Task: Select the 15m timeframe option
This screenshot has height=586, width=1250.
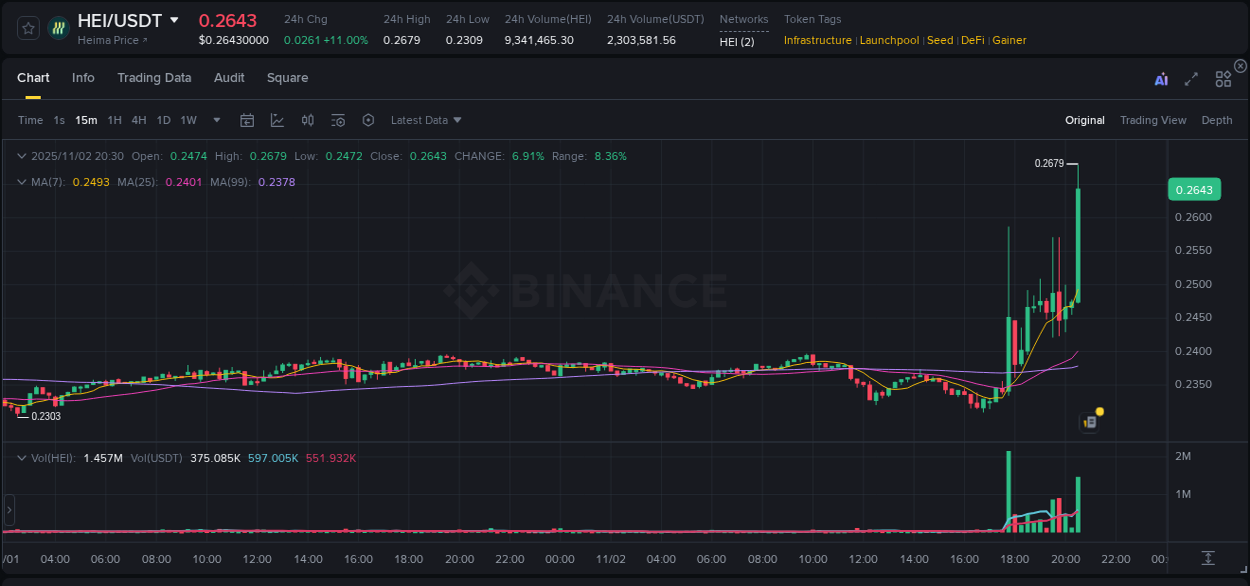Action: pyautogui.click(x=86, y=120)
